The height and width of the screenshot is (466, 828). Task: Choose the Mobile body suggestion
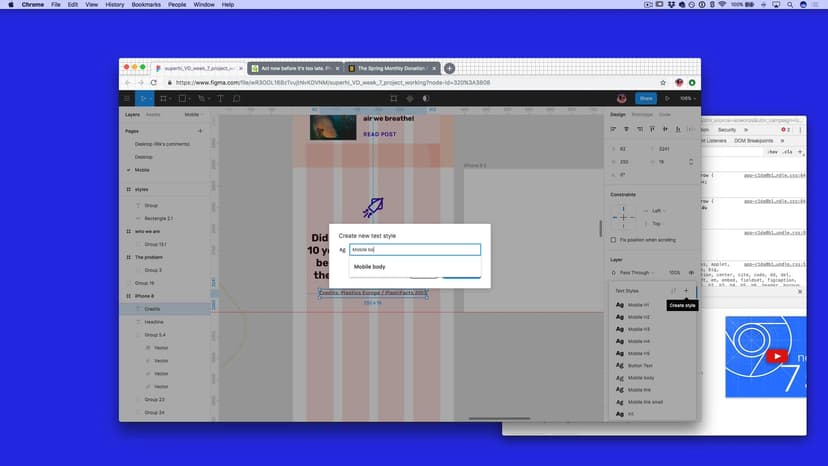pos(370,267)
